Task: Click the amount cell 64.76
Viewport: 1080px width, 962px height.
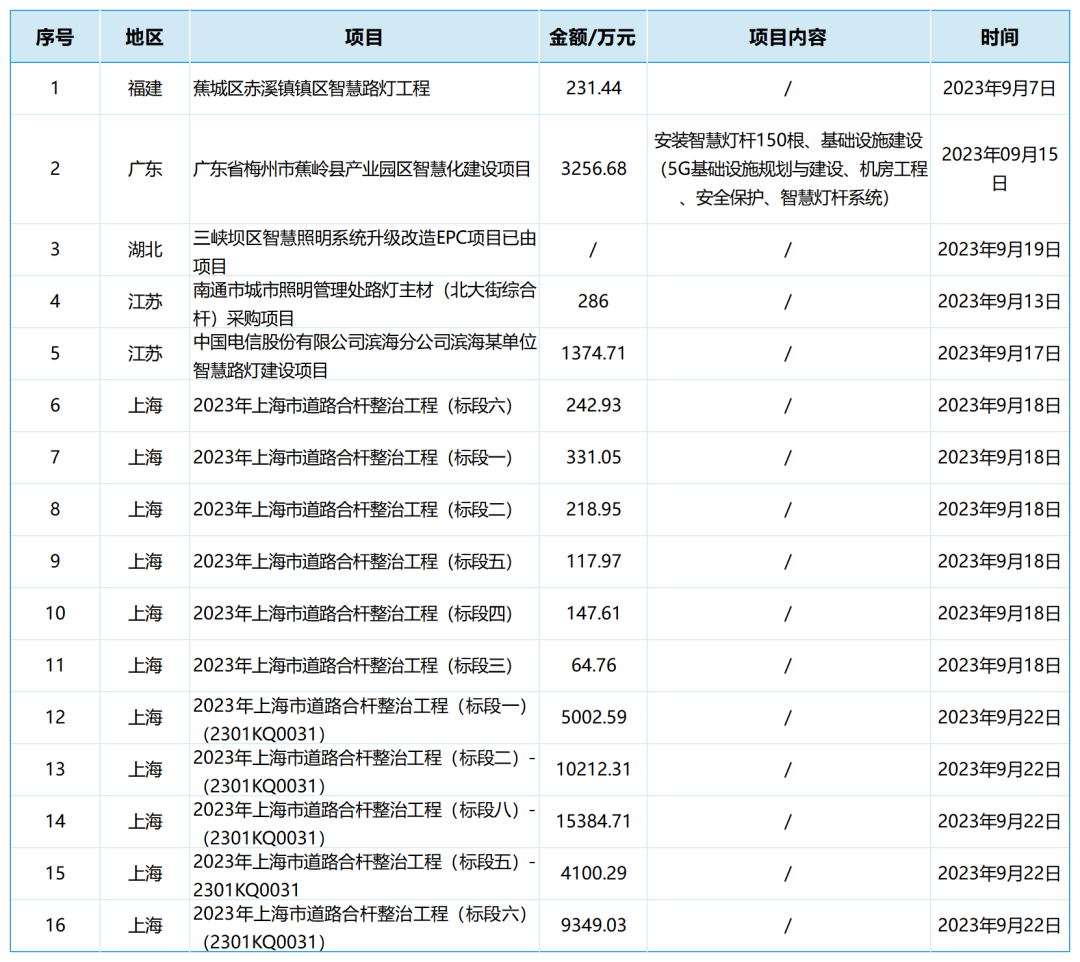Action: [x=593, y=665]
